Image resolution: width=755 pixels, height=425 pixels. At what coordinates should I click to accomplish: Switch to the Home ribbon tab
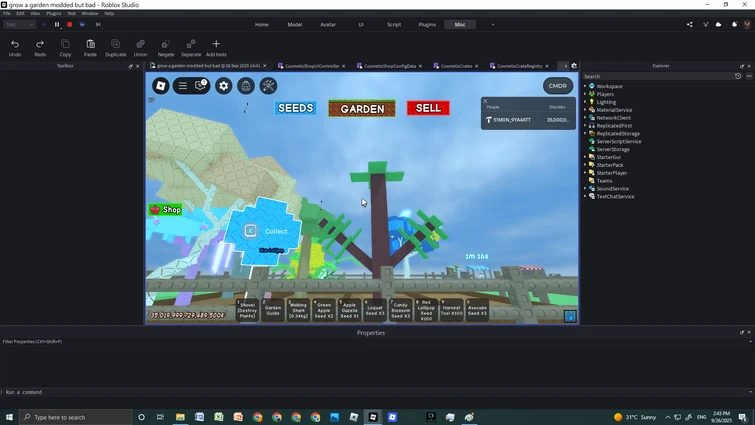pyautogui.click(x=262, y=25)
